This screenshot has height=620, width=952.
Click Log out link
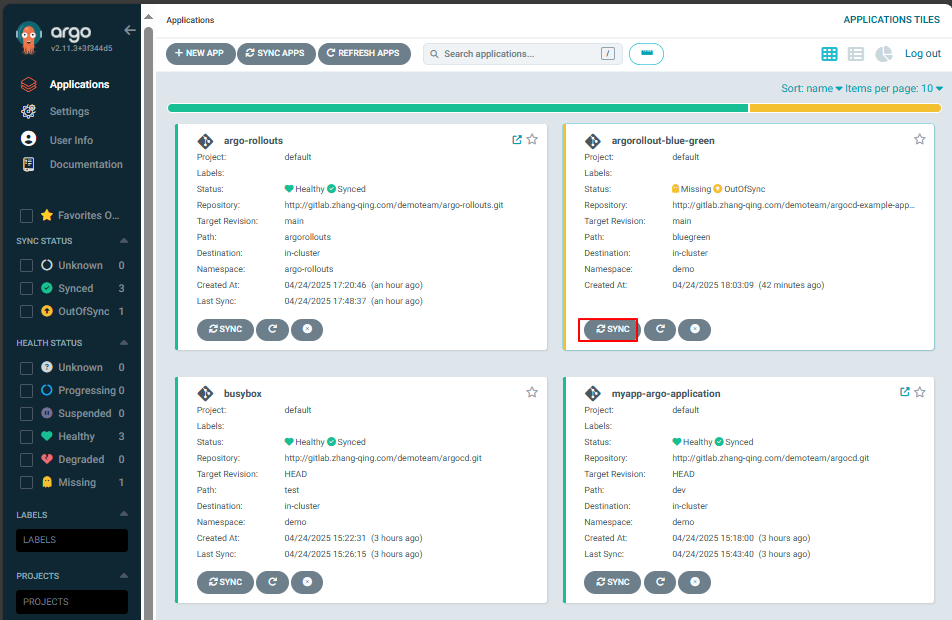pyautogui.click(x=923, y=53)
